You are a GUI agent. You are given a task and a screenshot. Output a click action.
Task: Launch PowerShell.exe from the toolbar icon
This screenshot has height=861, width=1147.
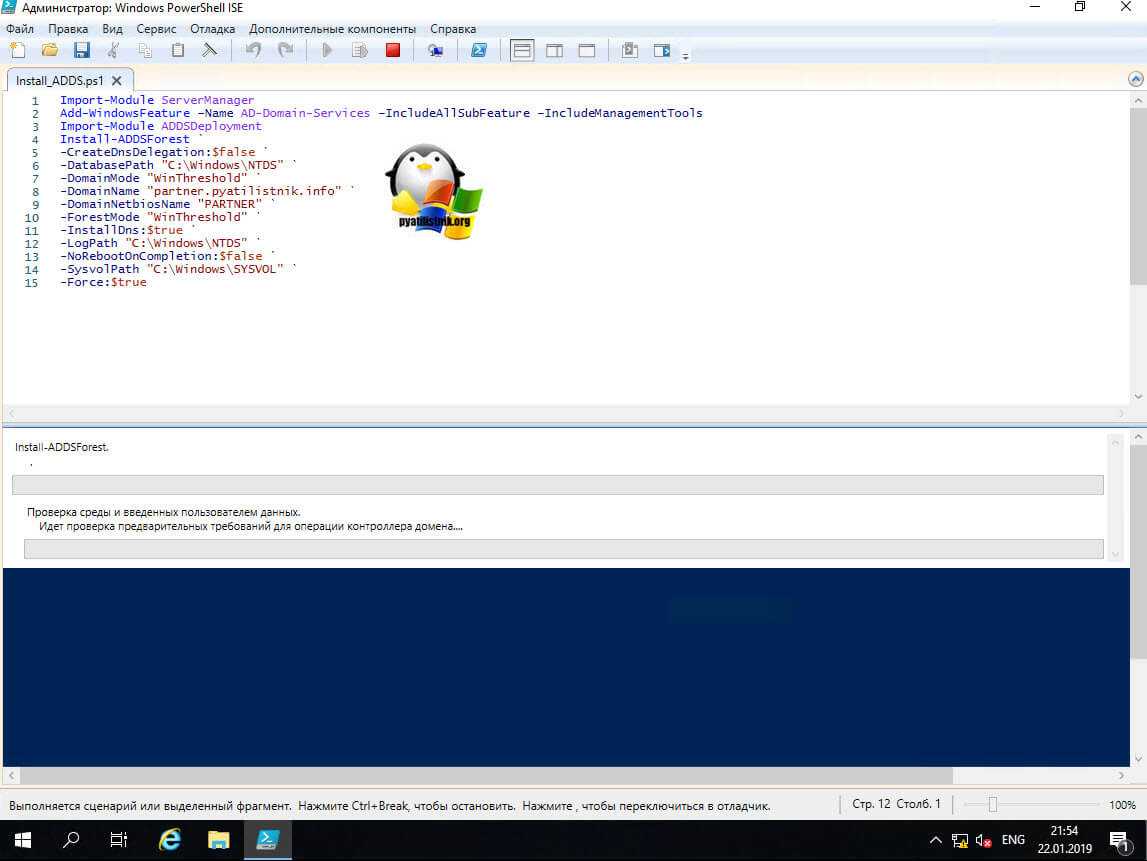tap(479, 50)
